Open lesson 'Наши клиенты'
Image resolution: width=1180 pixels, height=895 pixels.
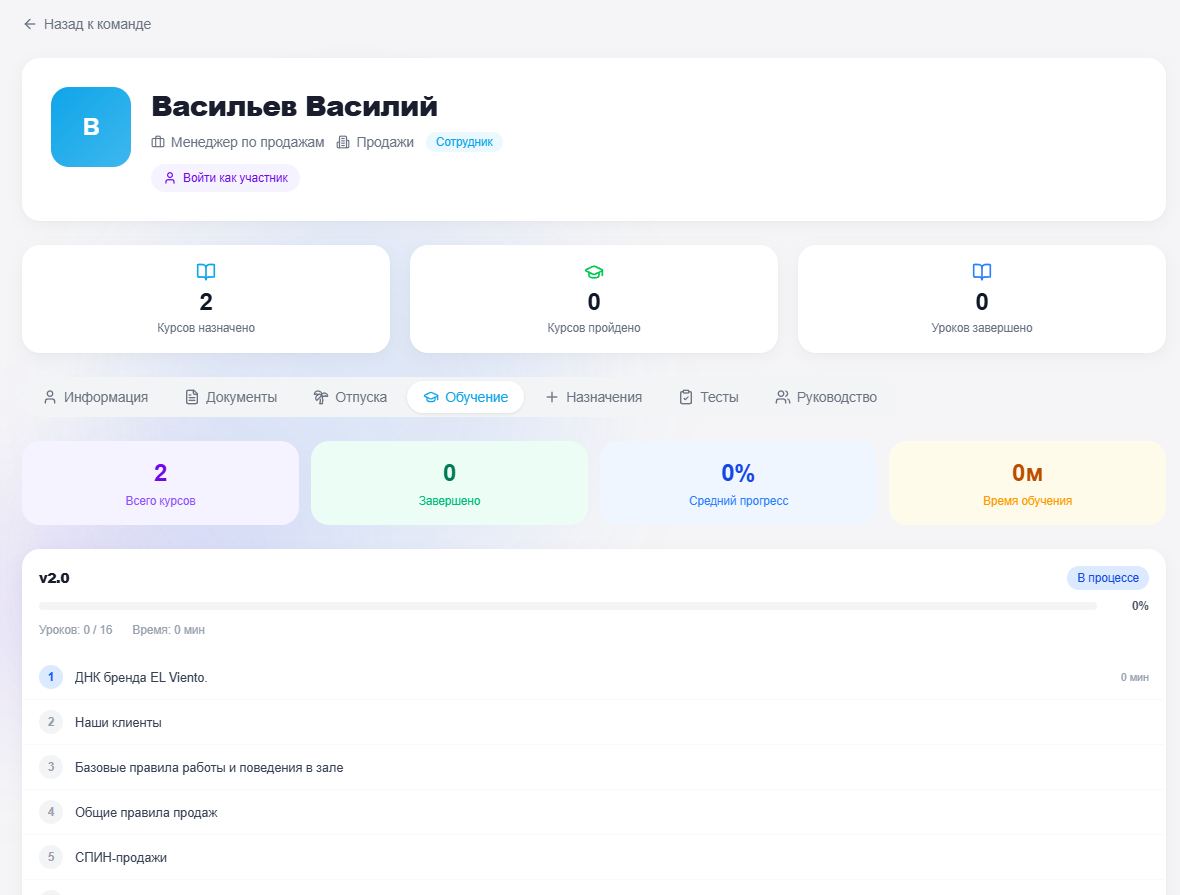point(594,723)
